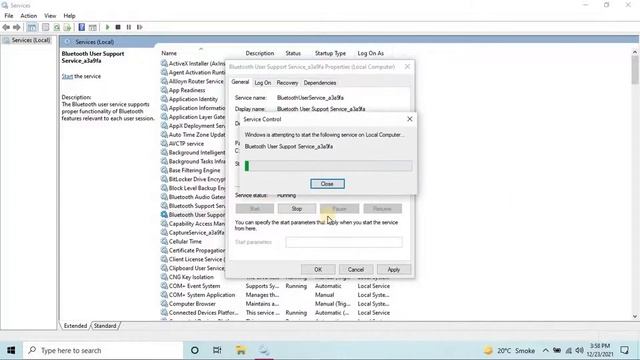
Task: Click the Services app icon on the taskbar
Action: point(264,350)
